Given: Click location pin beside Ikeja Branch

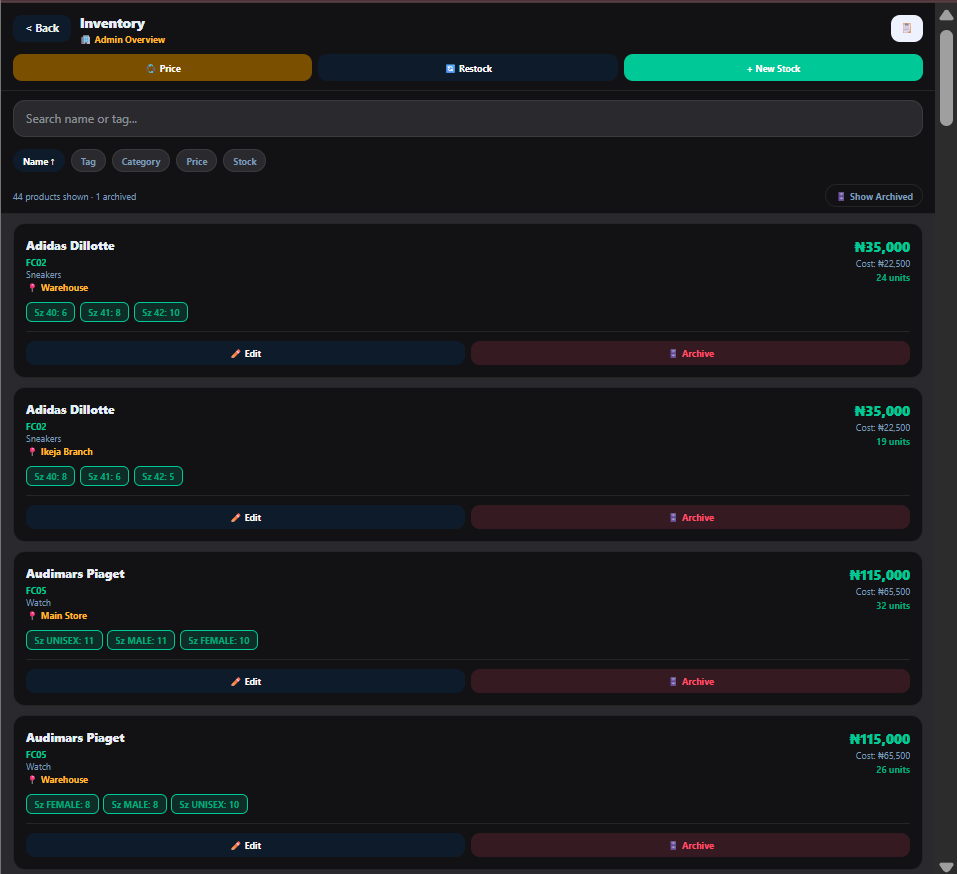Looking at the screenshot, I should (x=32, y=452).
